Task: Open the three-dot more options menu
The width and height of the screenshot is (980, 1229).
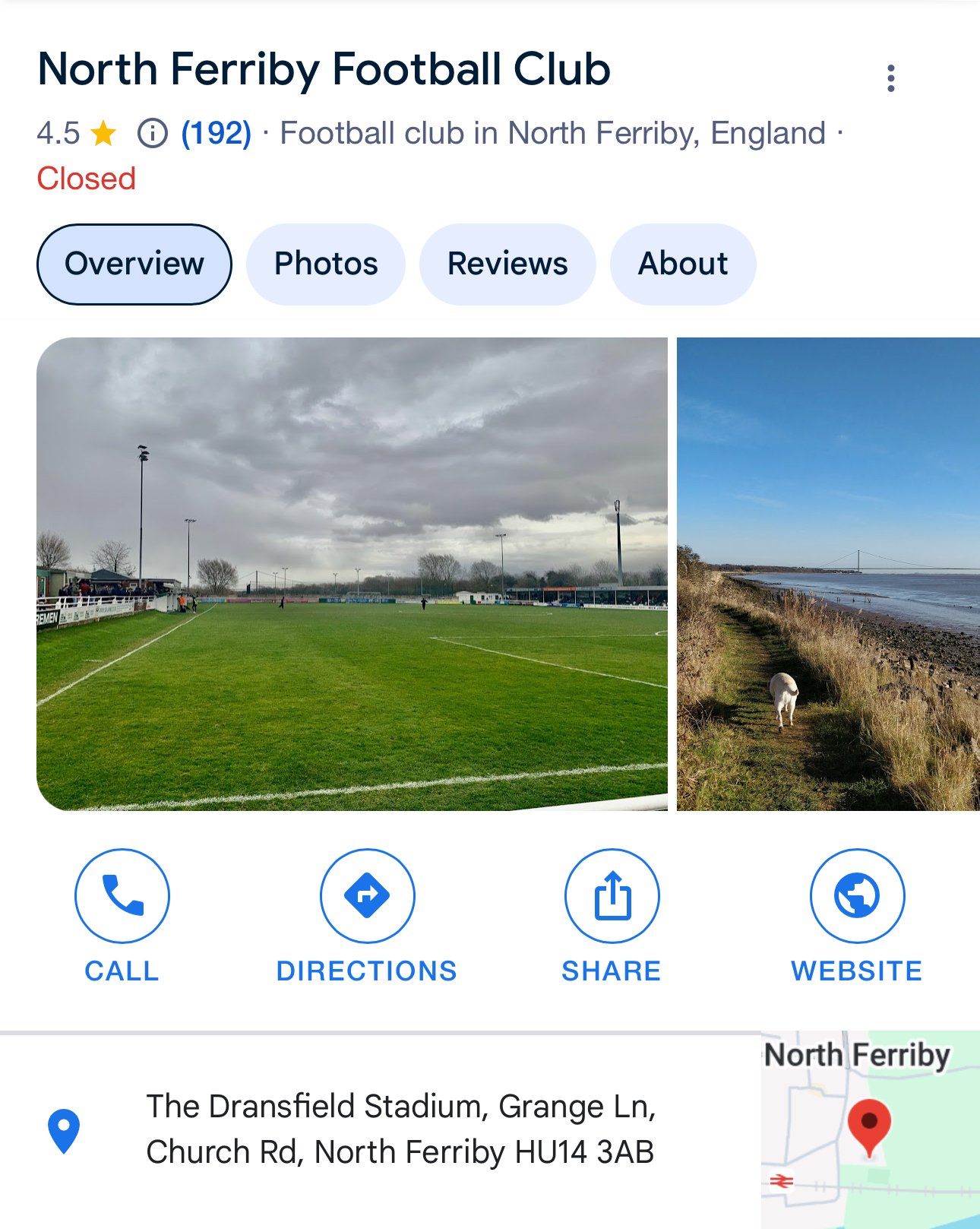Action: pyautogui.click(x=891, y=78)
